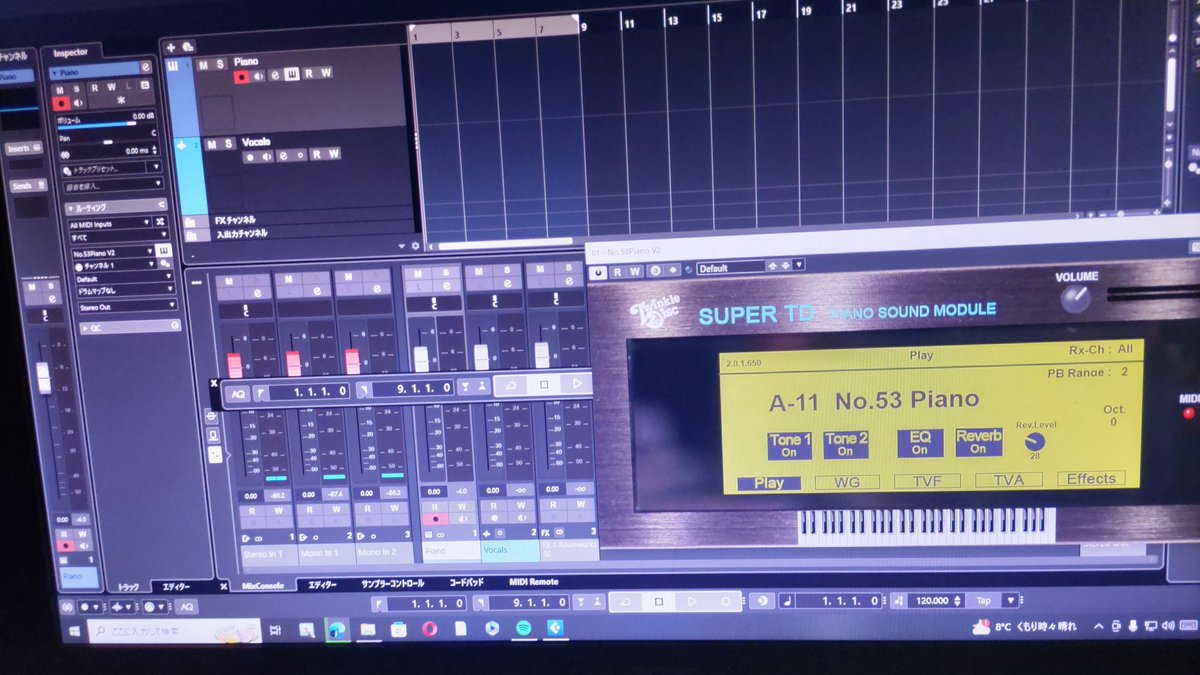Solo the Vocals track in track list
The image size is (1200, 675).
point(228,144)
